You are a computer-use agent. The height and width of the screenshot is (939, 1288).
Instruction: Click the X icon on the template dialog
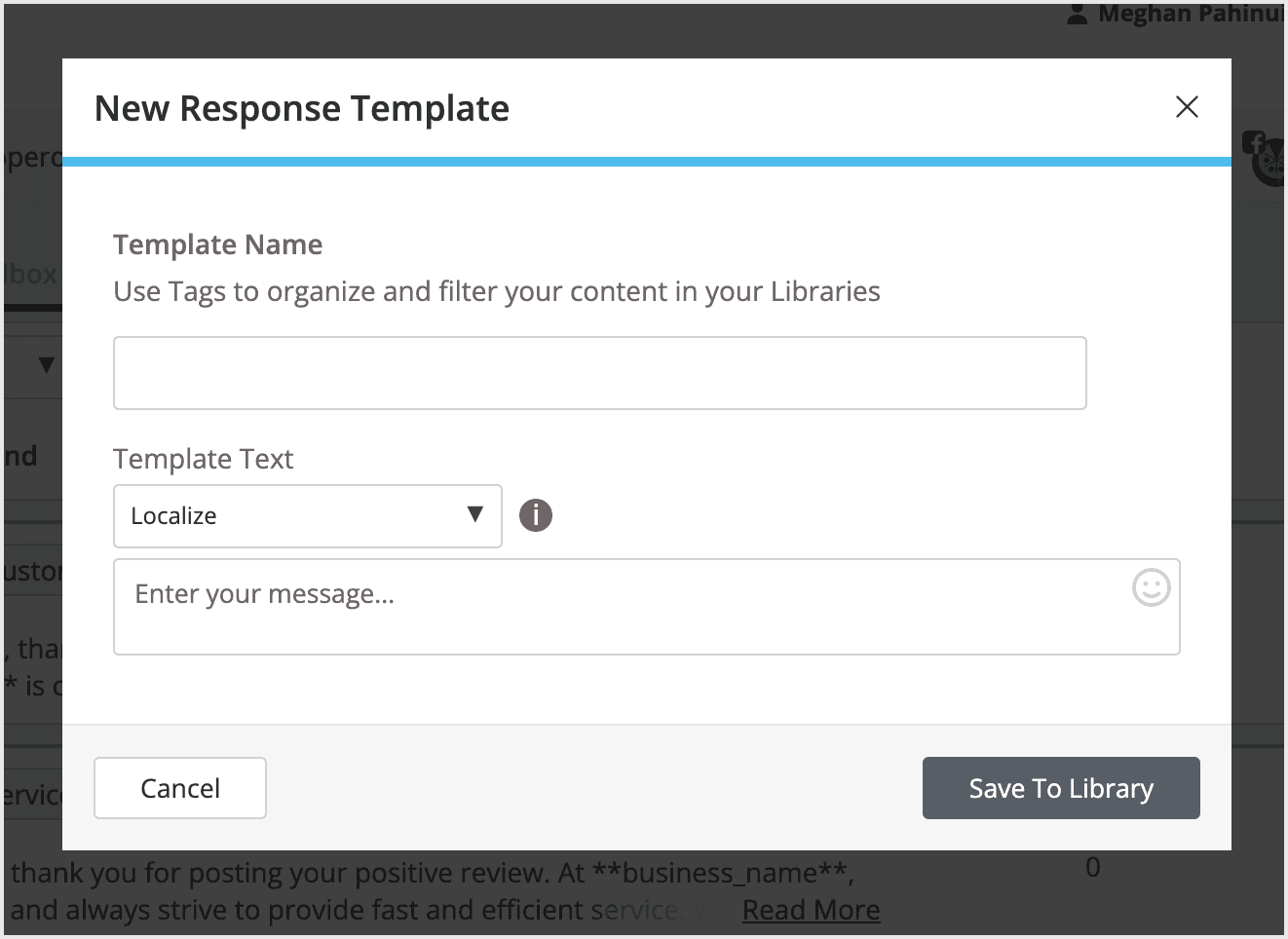[1187, 107]
